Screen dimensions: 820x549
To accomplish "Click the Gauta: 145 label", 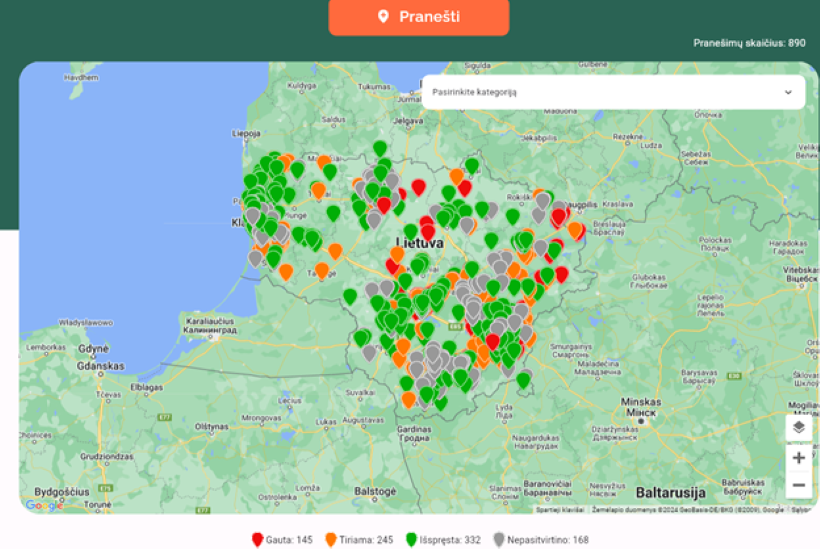I will click(x=289, y=540).
